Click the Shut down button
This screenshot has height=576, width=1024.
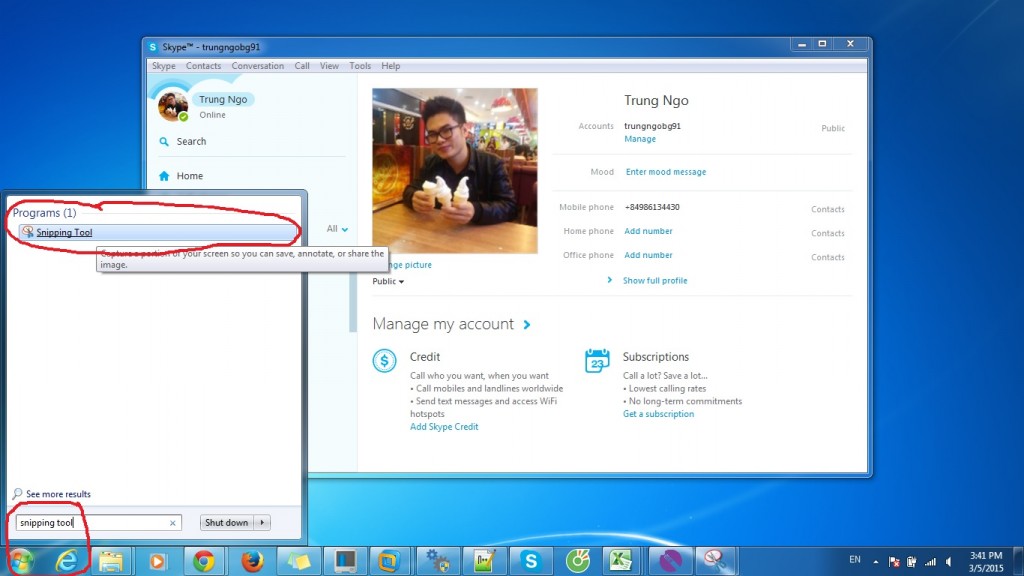tap(227, 522)
